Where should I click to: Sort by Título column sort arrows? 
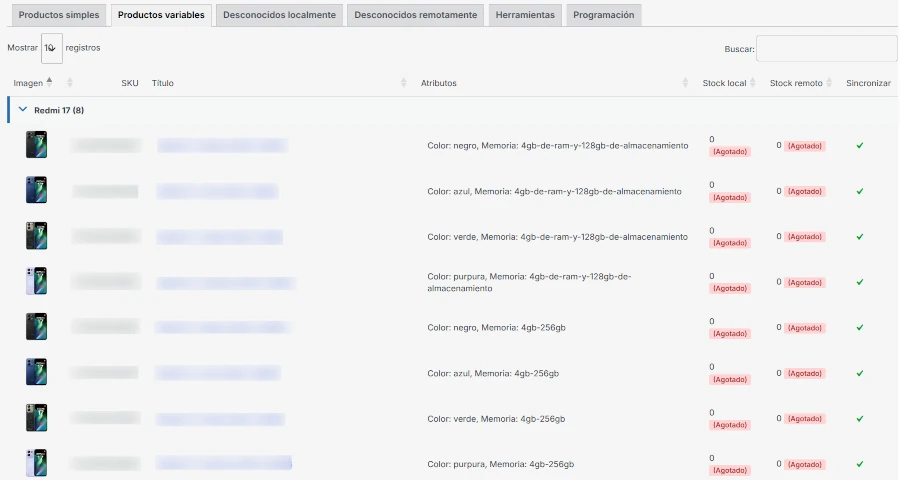404,83
